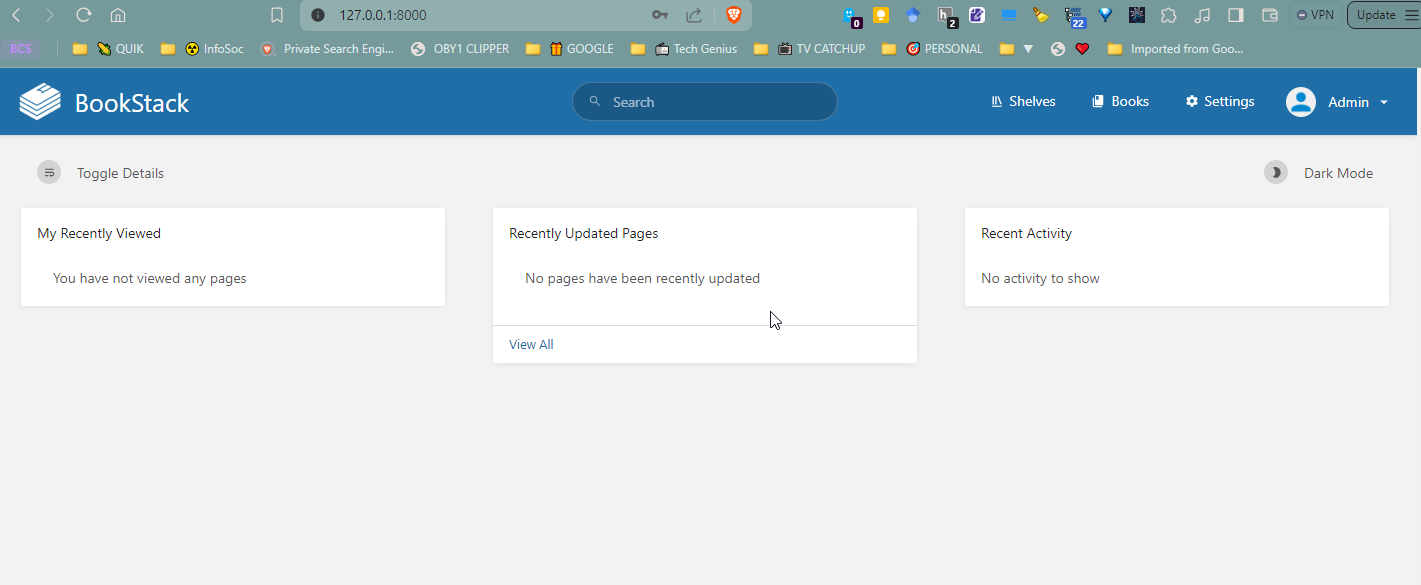1421x585 pixels.
Task: Open the browser hamburger menu
Action: (1410, 15)
